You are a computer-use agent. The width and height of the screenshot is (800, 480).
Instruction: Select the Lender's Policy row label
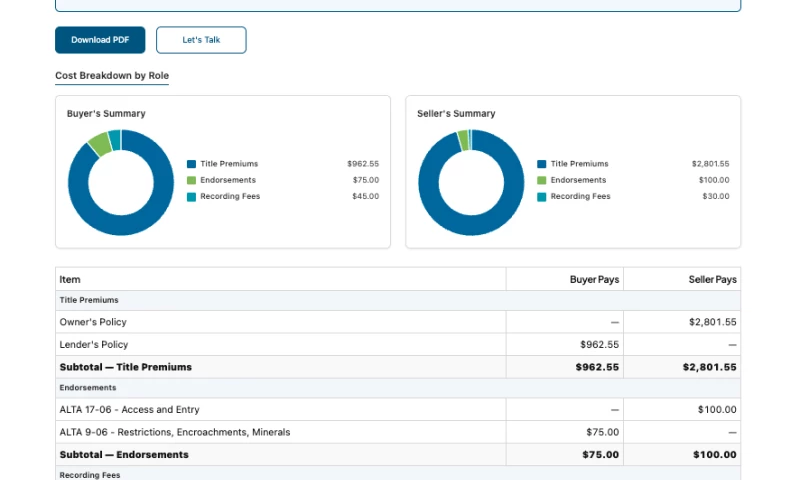[93, 344]
